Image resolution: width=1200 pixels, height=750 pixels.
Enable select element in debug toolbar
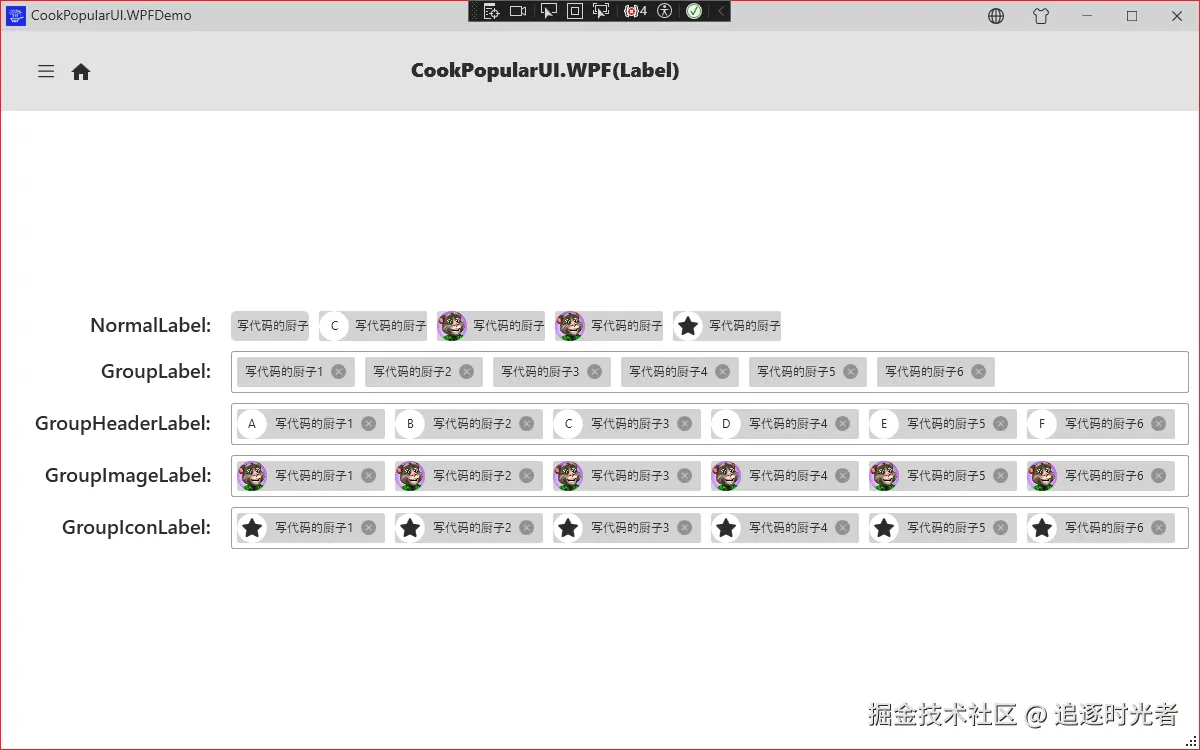(x=548, y=11)
